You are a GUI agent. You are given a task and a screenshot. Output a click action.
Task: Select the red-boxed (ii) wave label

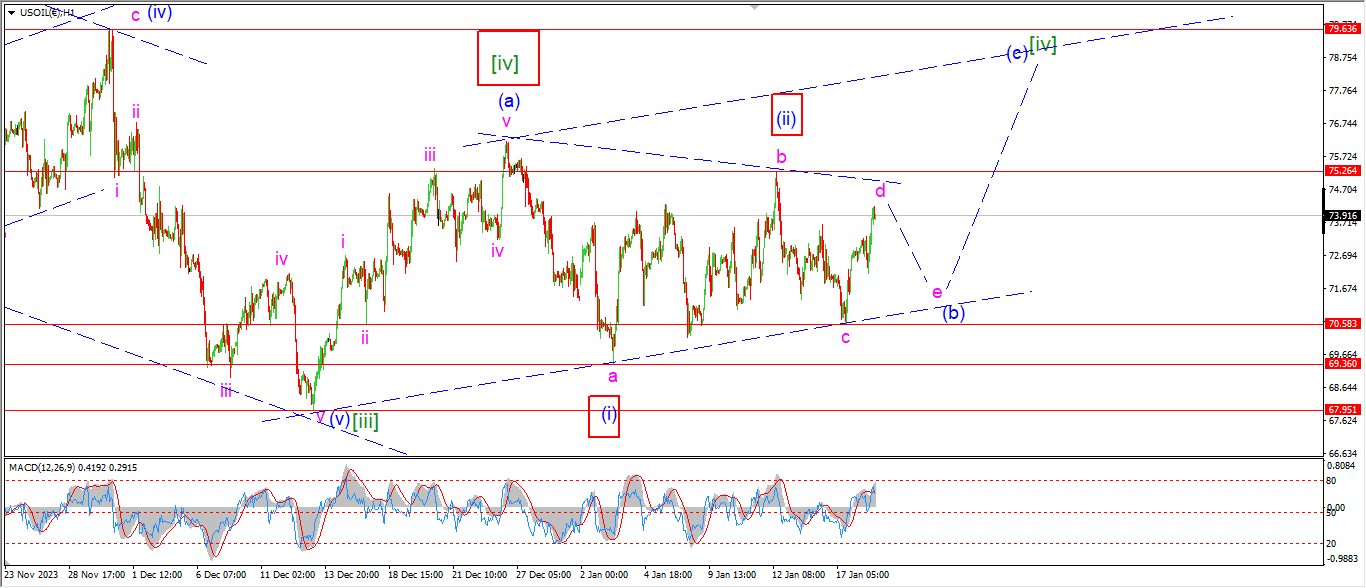click(x=787, y=115)
